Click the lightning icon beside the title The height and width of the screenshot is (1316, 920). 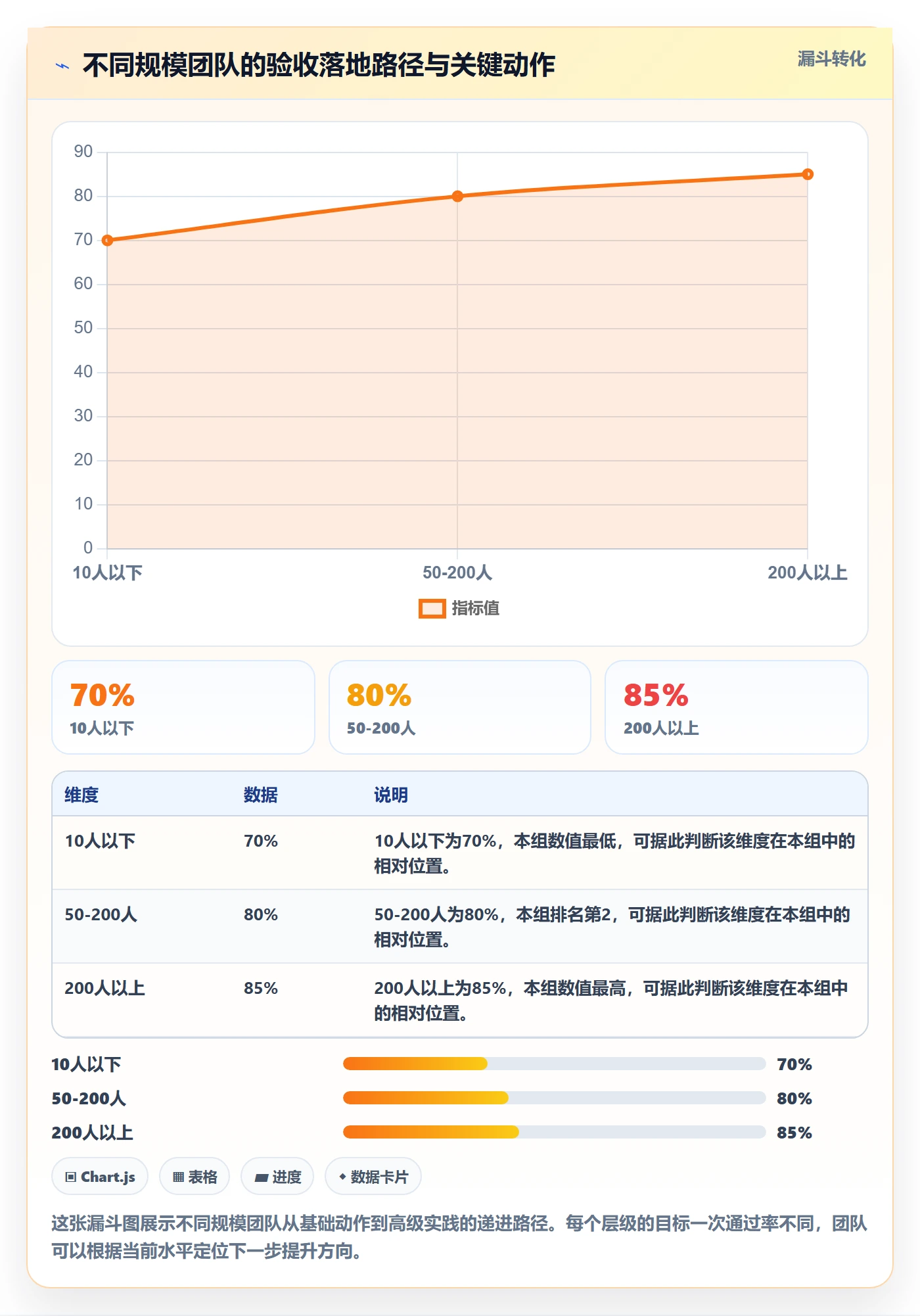(x=62, y=66)
